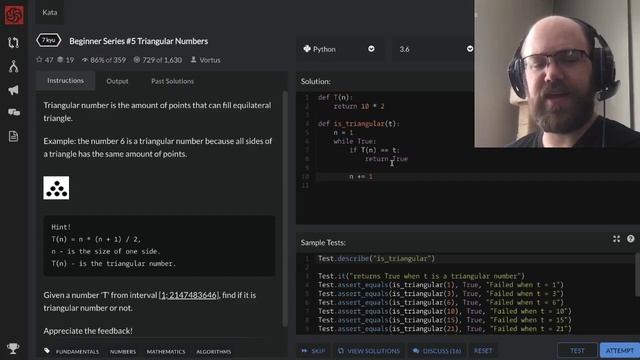Open the chat discussions sidebar icon
This screenshot has width=640, height=360.
(13, 112)
